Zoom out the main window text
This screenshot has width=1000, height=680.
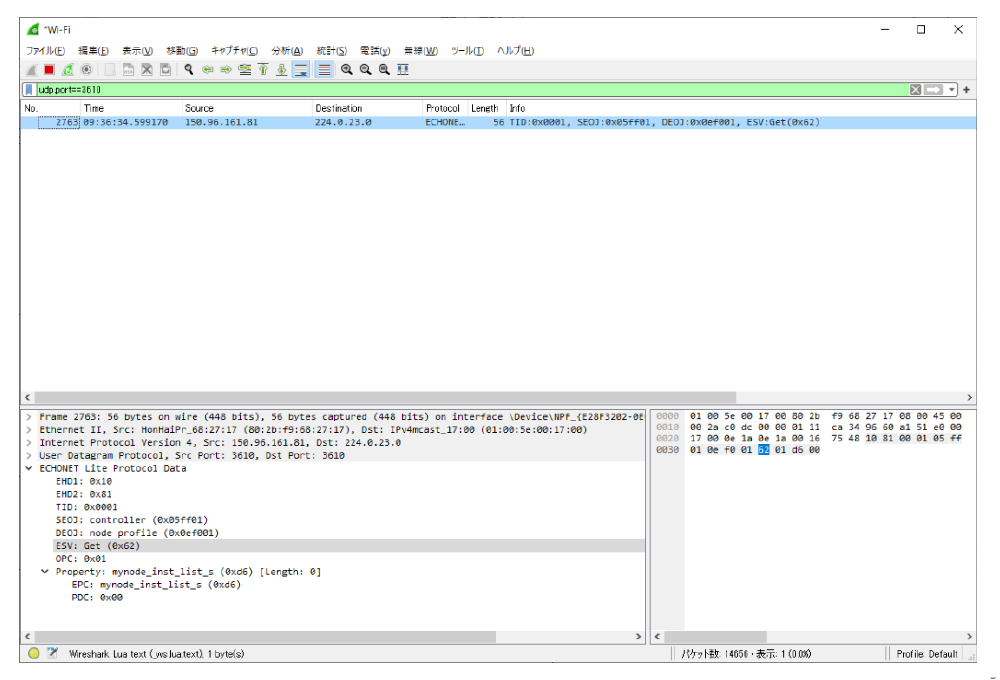pos(365,70)
